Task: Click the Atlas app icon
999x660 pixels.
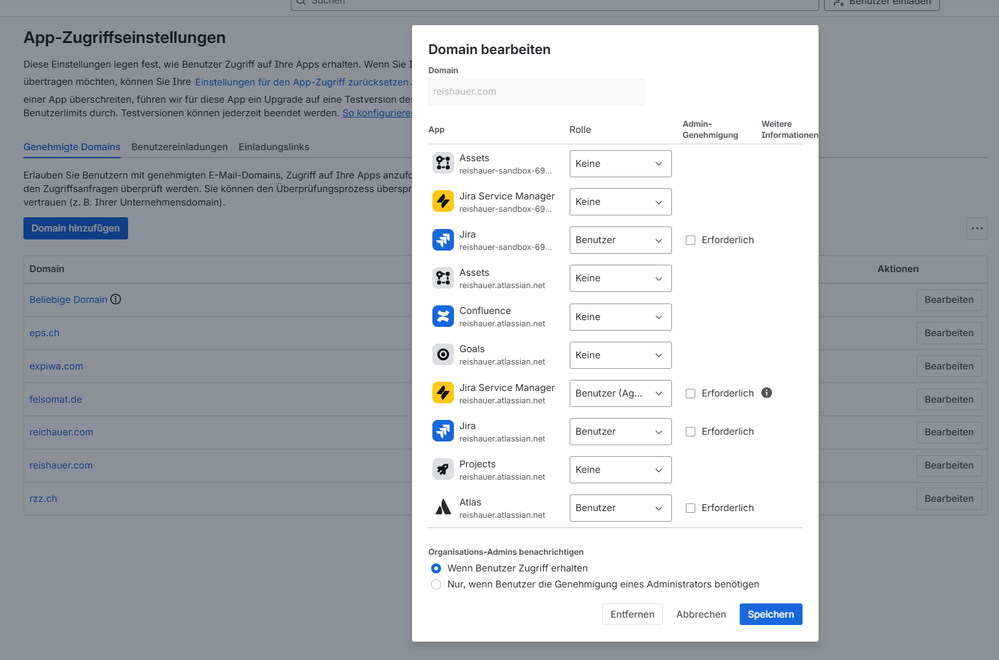Action: pyautogui.click(x=443, y=507)
